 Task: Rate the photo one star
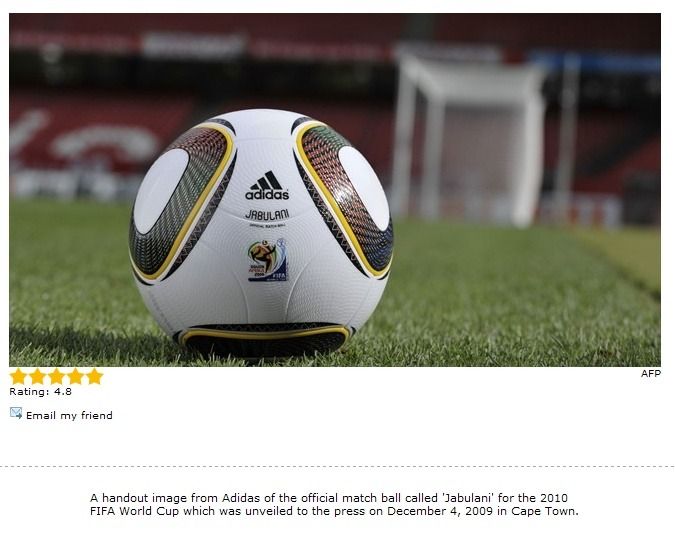point(19,376)
